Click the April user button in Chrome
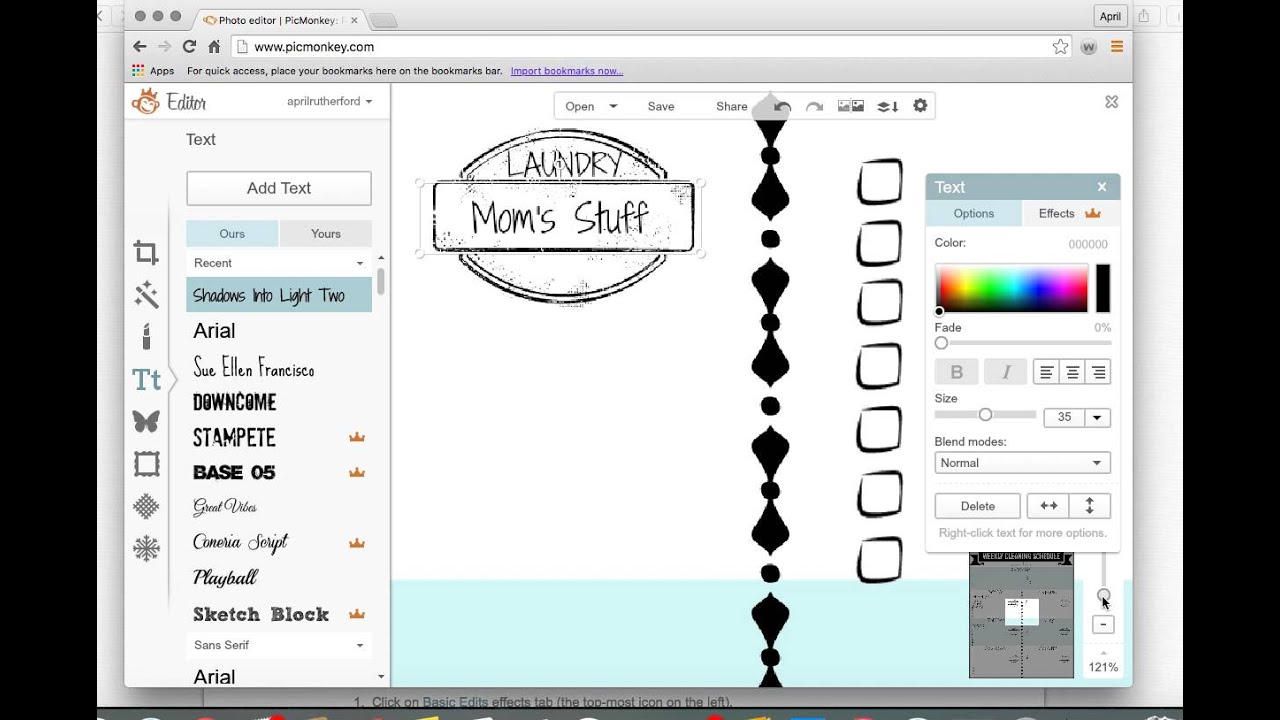The height and width of the screenshot is (720, 1280). point(1110,16)
